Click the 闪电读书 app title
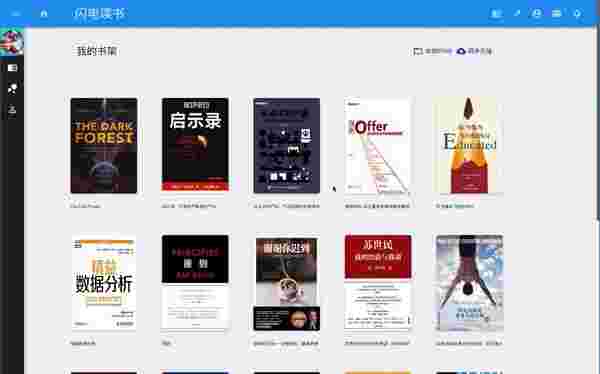 click(99, 14)
